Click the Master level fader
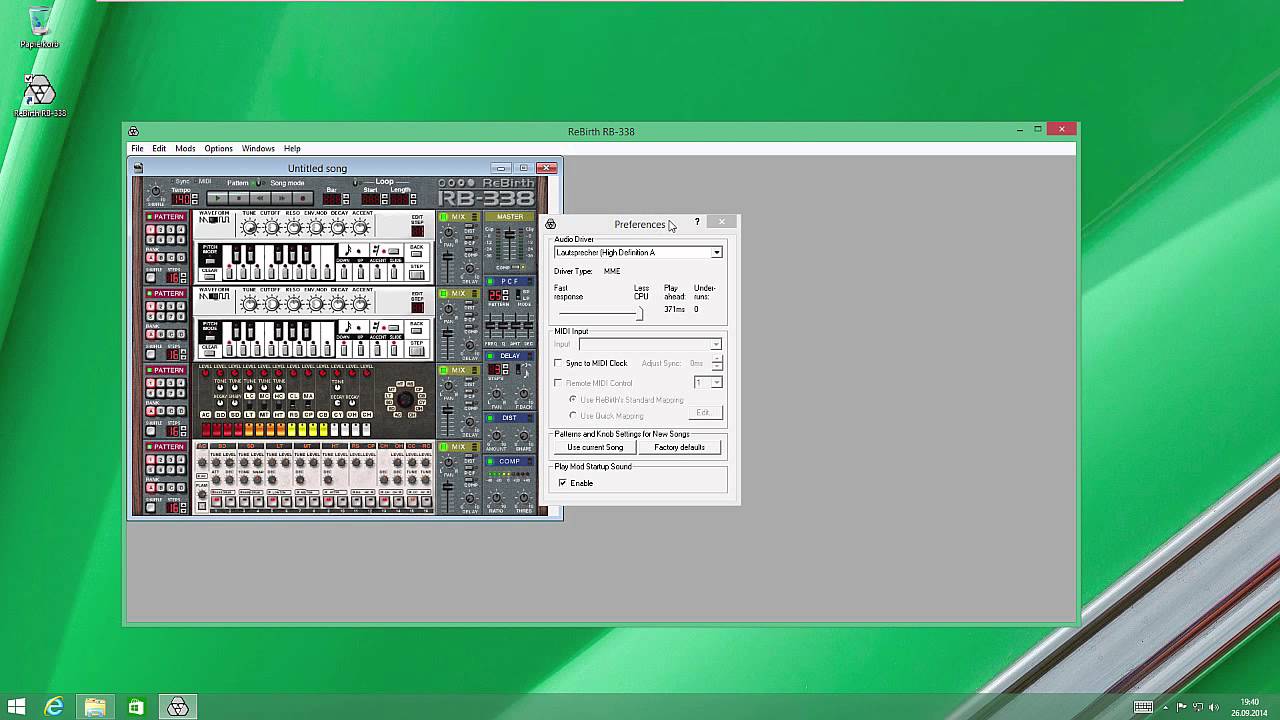 pyautogui.click(x=510, y=235)
